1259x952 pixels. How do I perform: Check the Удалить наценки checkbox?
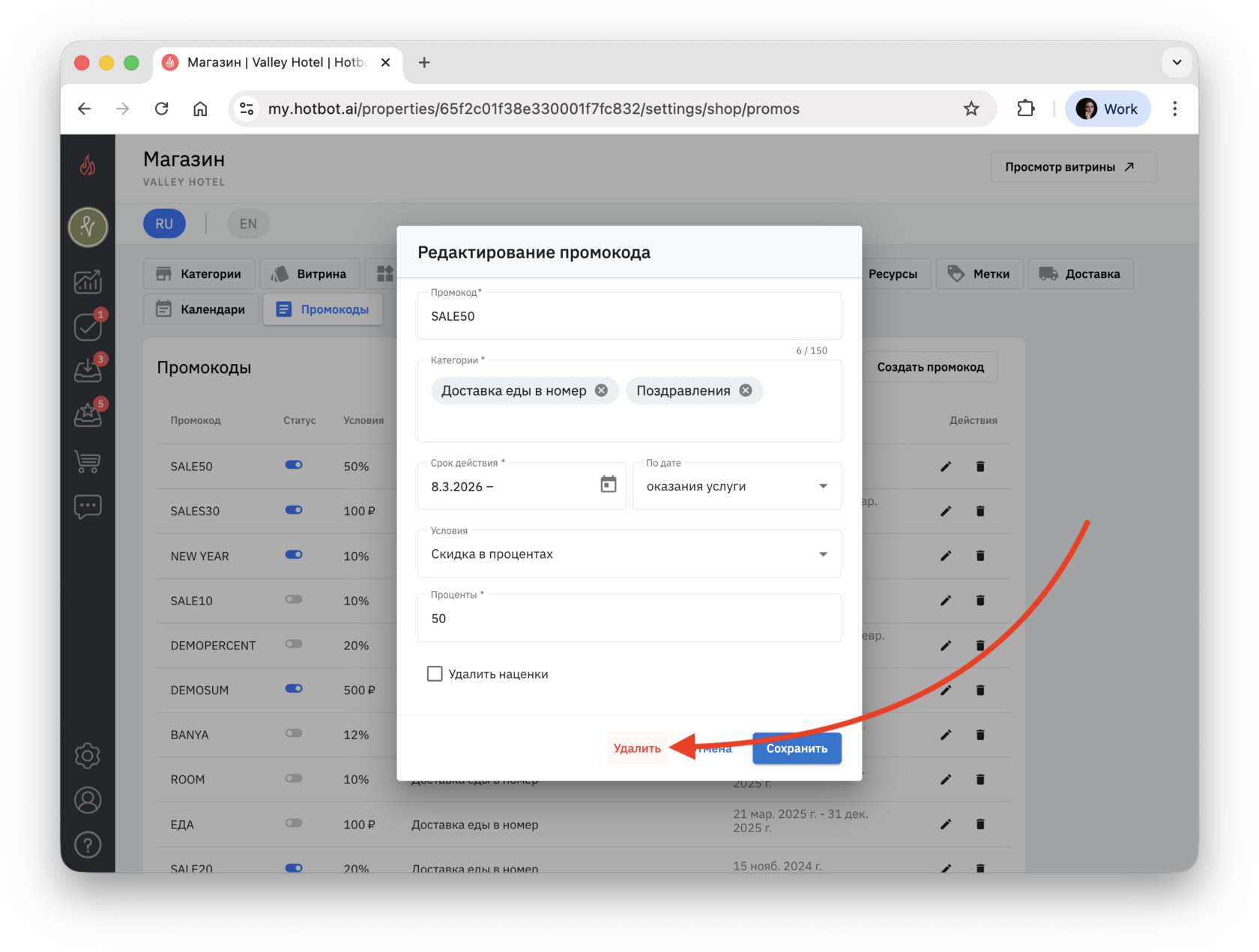435,673
